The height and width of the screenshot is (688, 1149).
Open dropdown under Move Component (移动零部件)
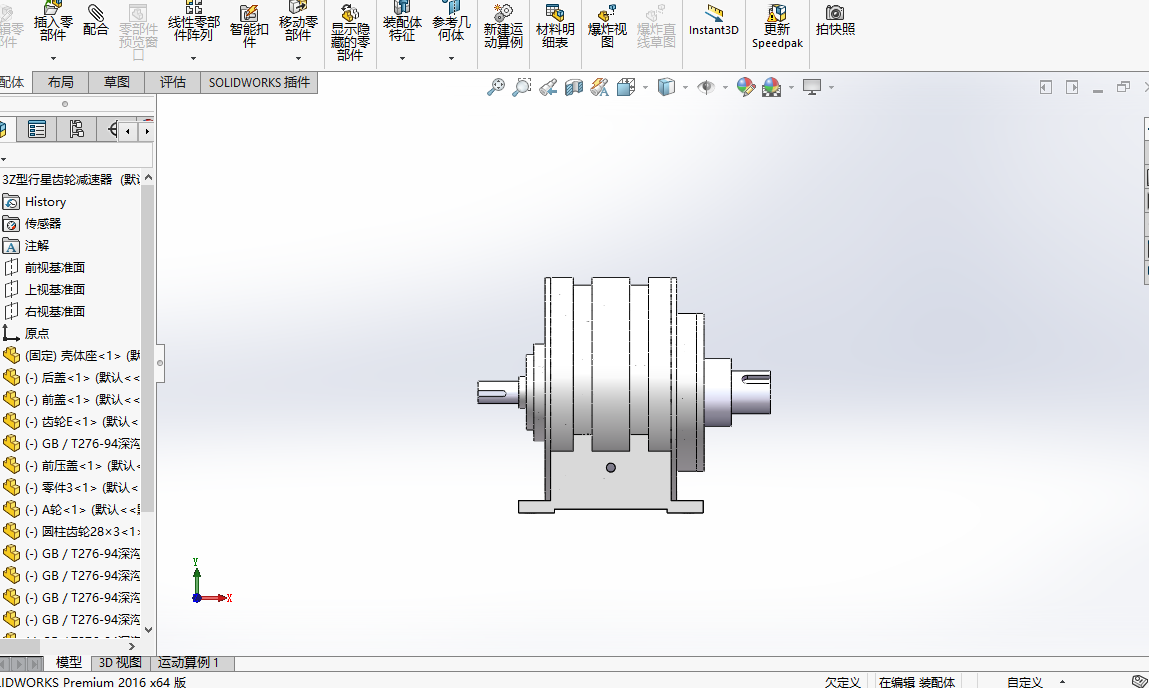(x=298, y=58)
